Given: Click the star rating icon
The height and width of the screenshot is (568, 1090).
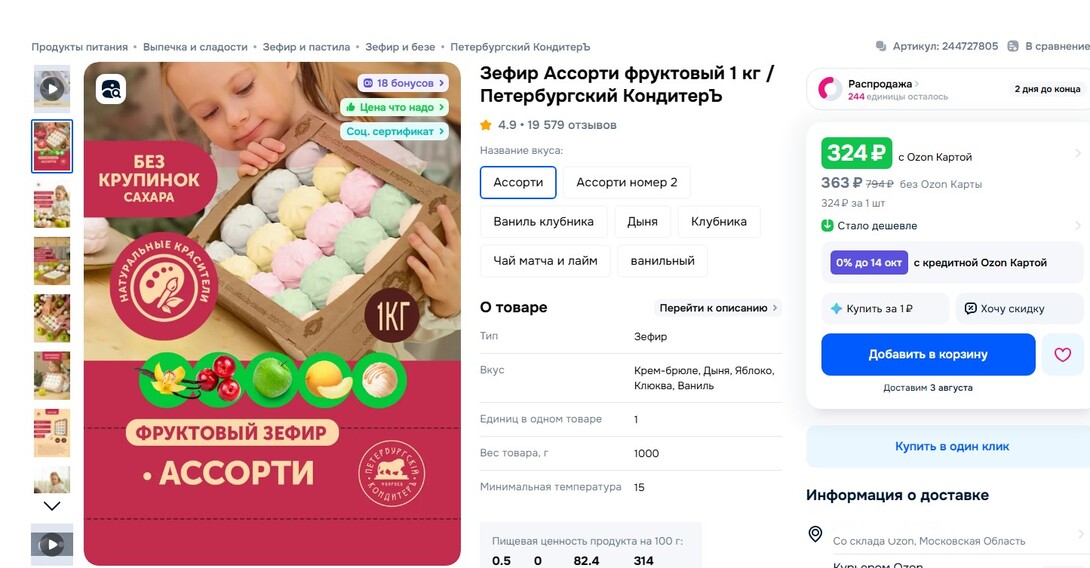Looking at the screenshot, I should tap(486, 125).
